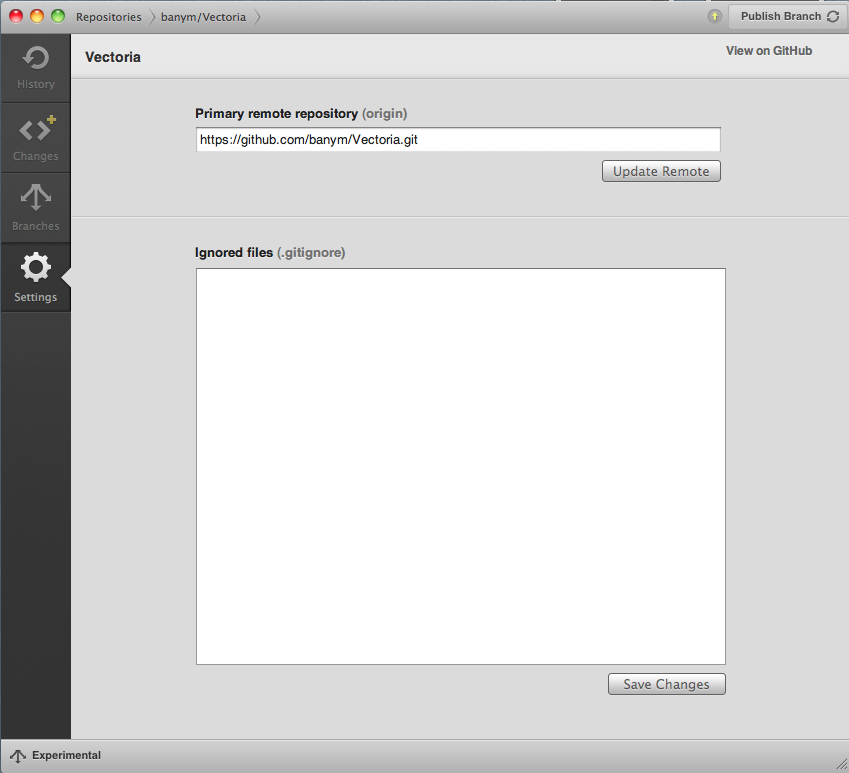Go back to Repositories in breadcrumb
This screenshot has height=773, width=849.
pyautogui.click(x=108, y=17)
